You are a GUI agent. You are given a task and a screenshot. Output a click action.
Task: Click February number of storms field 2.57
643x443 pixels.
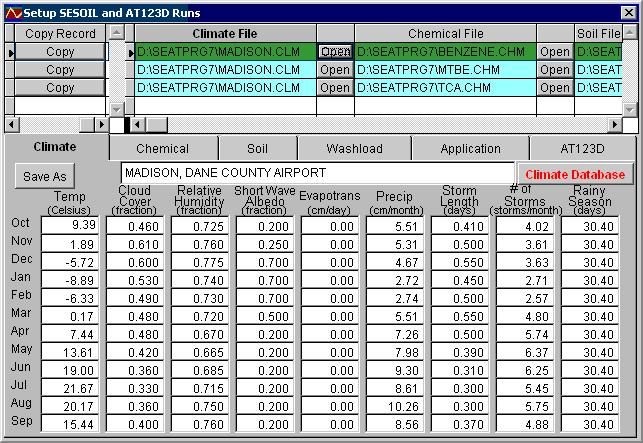click(524, 298)
